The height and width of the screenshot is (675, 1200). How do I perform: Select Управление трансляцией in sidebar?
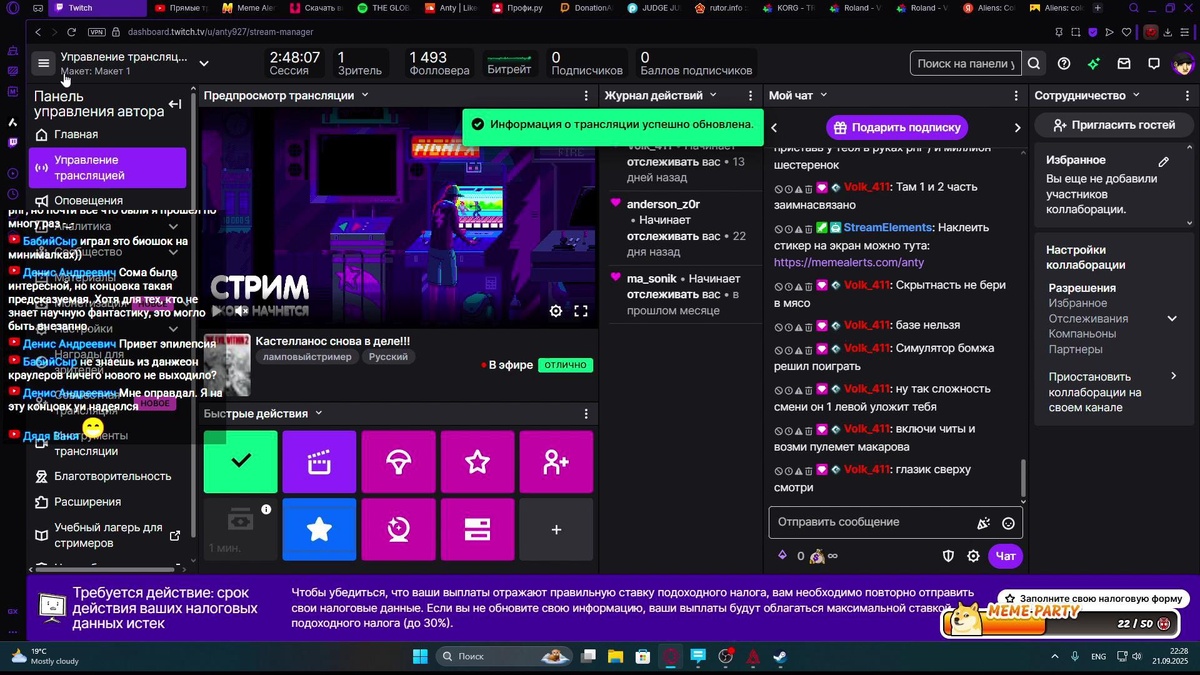107,168
